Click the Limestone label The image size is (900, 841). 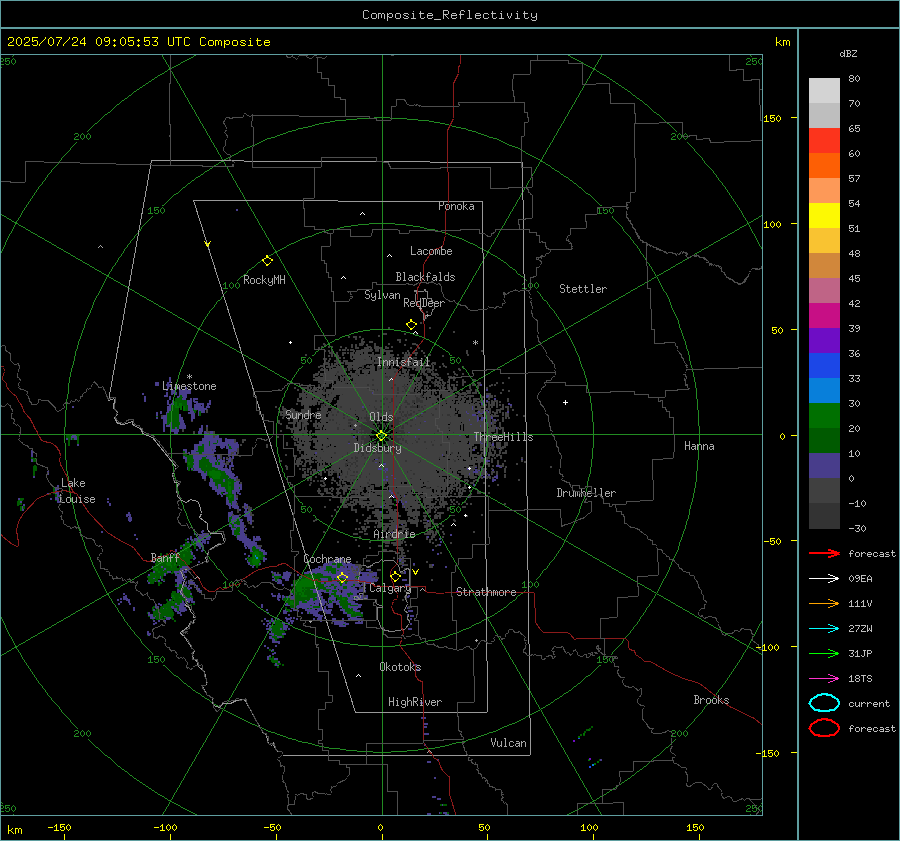pyautogui.click(x=189, y=386)
